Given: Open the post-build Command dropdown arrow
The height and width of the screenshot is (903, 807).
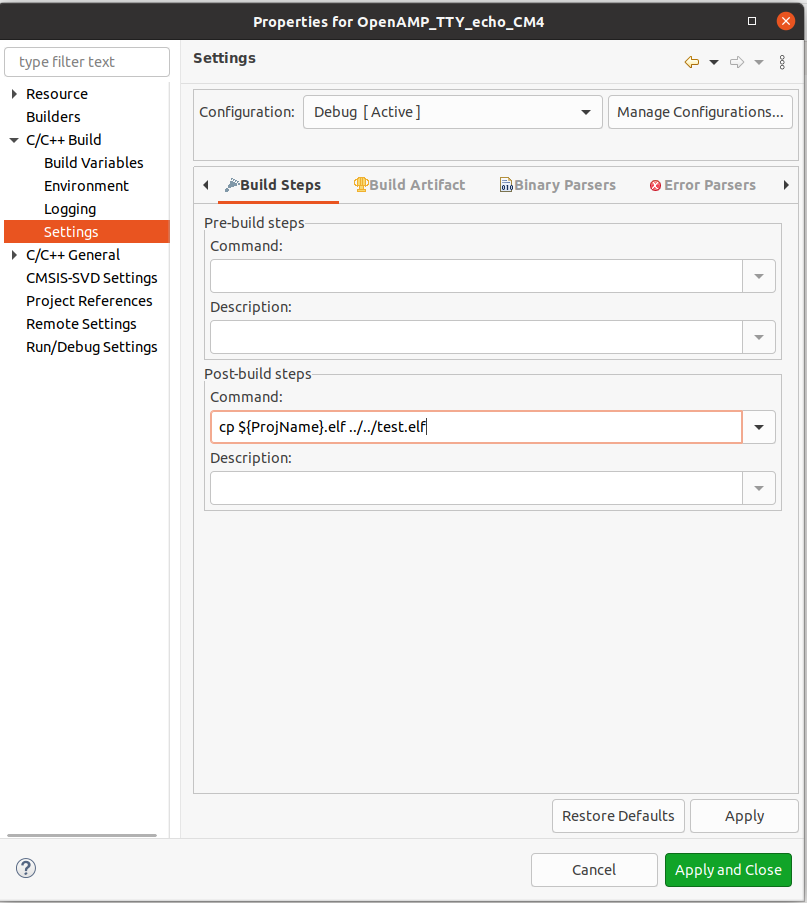Looking at the screenshot, I should click(x=759, y=427).
